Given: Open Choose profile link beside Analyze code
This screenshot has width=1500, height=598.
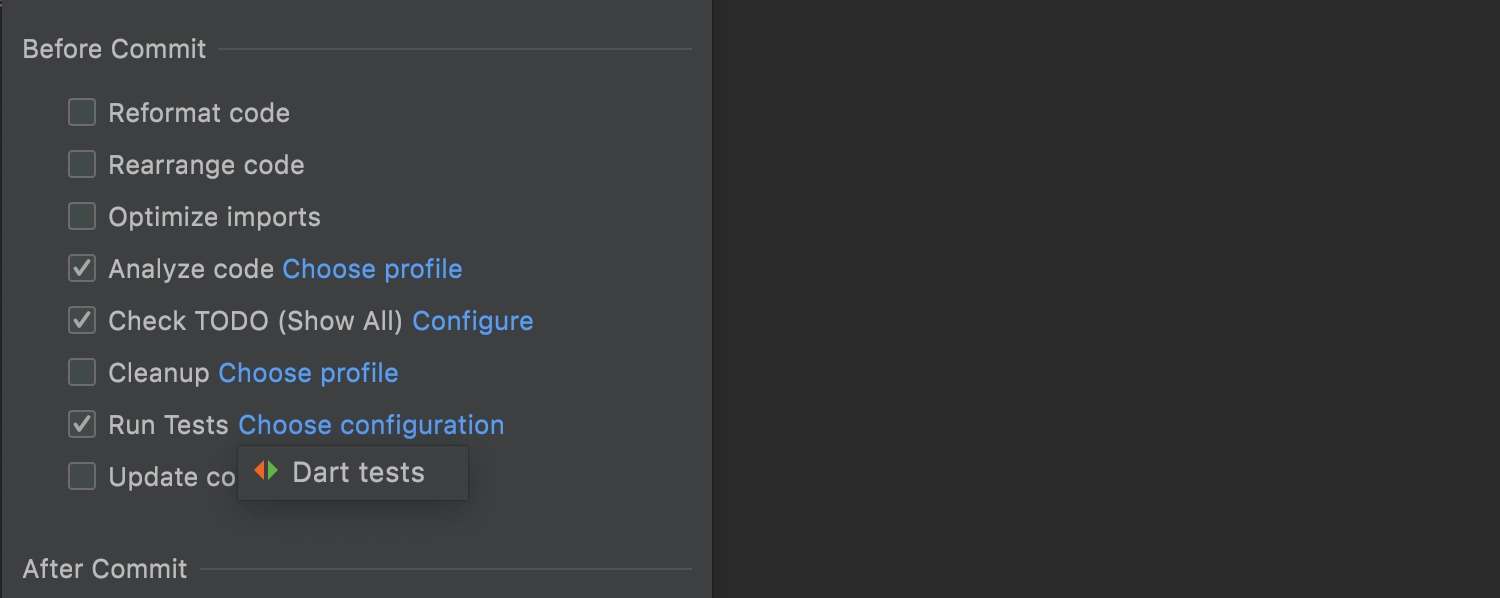Looking at the screenshot, I should (x=372, y=269).
